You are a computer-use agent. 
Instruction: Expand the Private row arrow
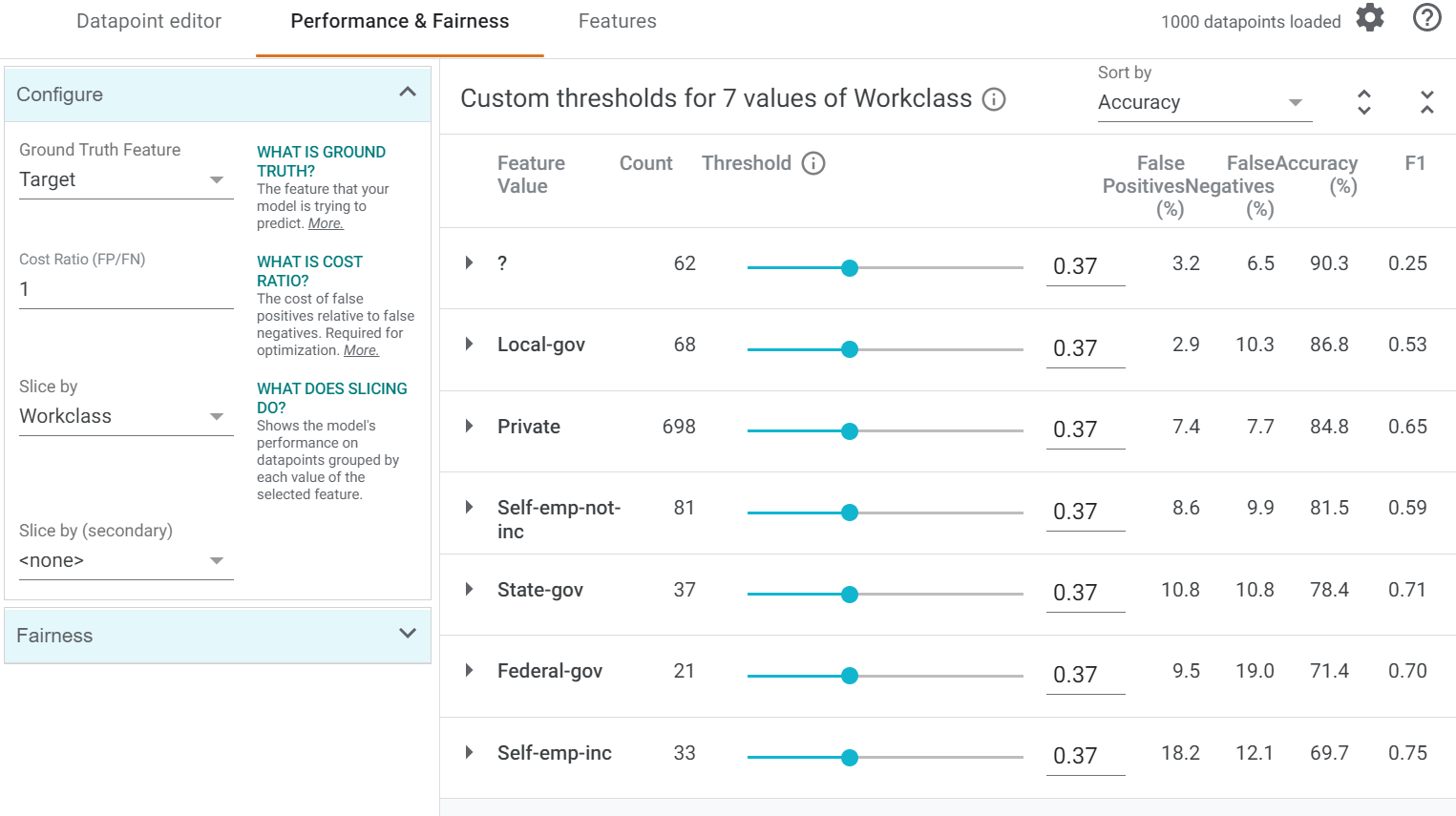click(469, 426)
